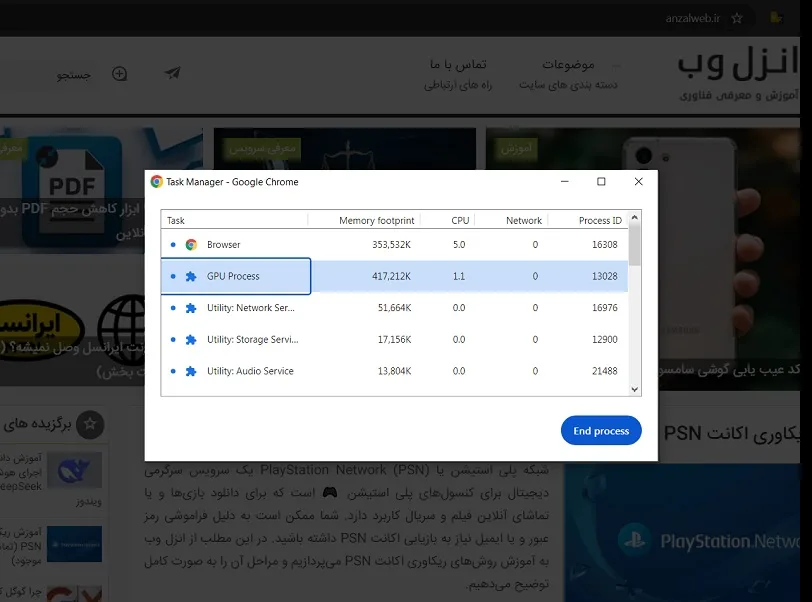Click memory value 13,804K
Image resolution: width=812 pixels, height=602 pixels.
click(x=395, y=371)
